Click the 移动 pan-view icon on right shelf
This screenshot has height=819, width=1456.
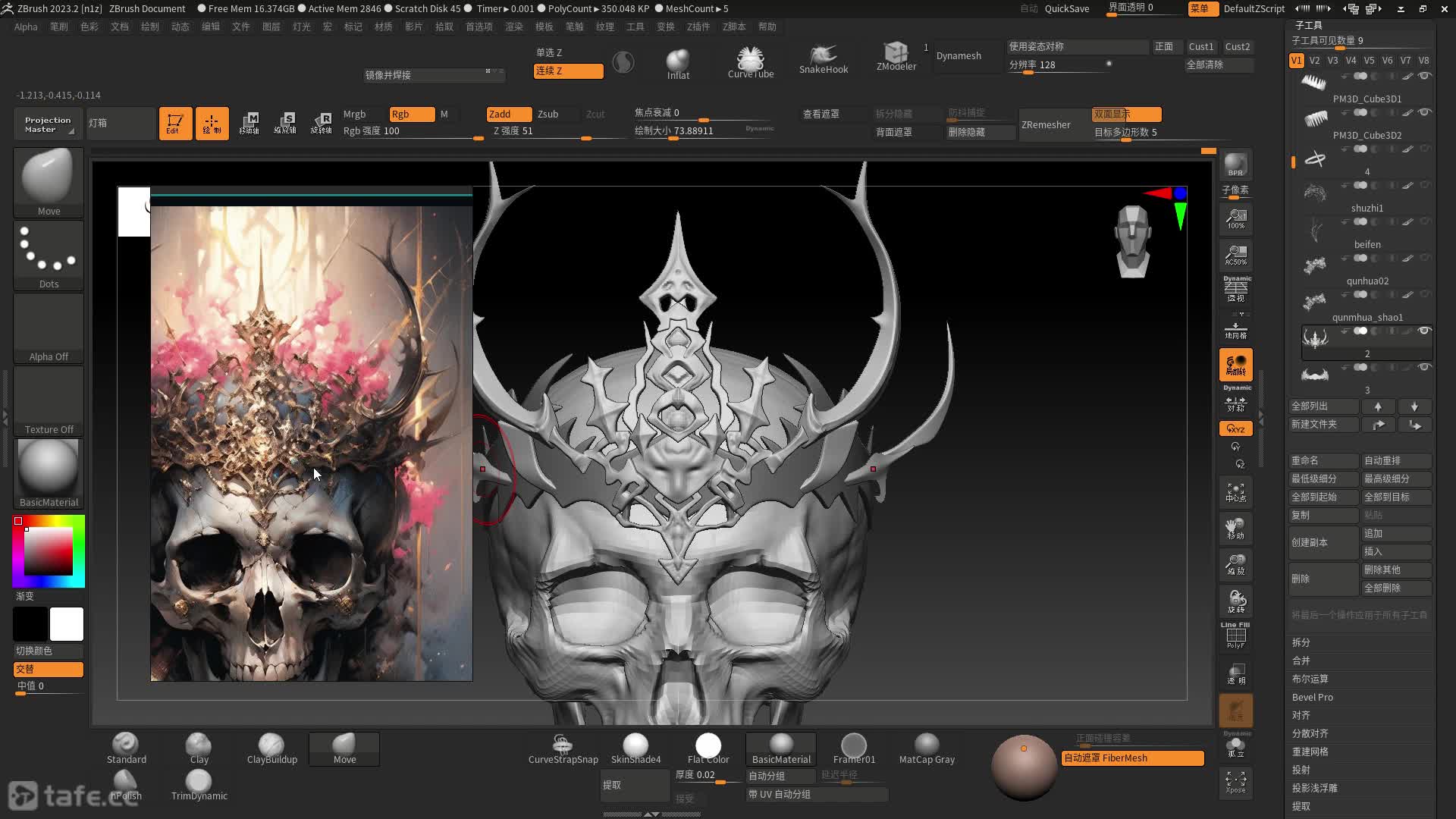[1235, 529]
